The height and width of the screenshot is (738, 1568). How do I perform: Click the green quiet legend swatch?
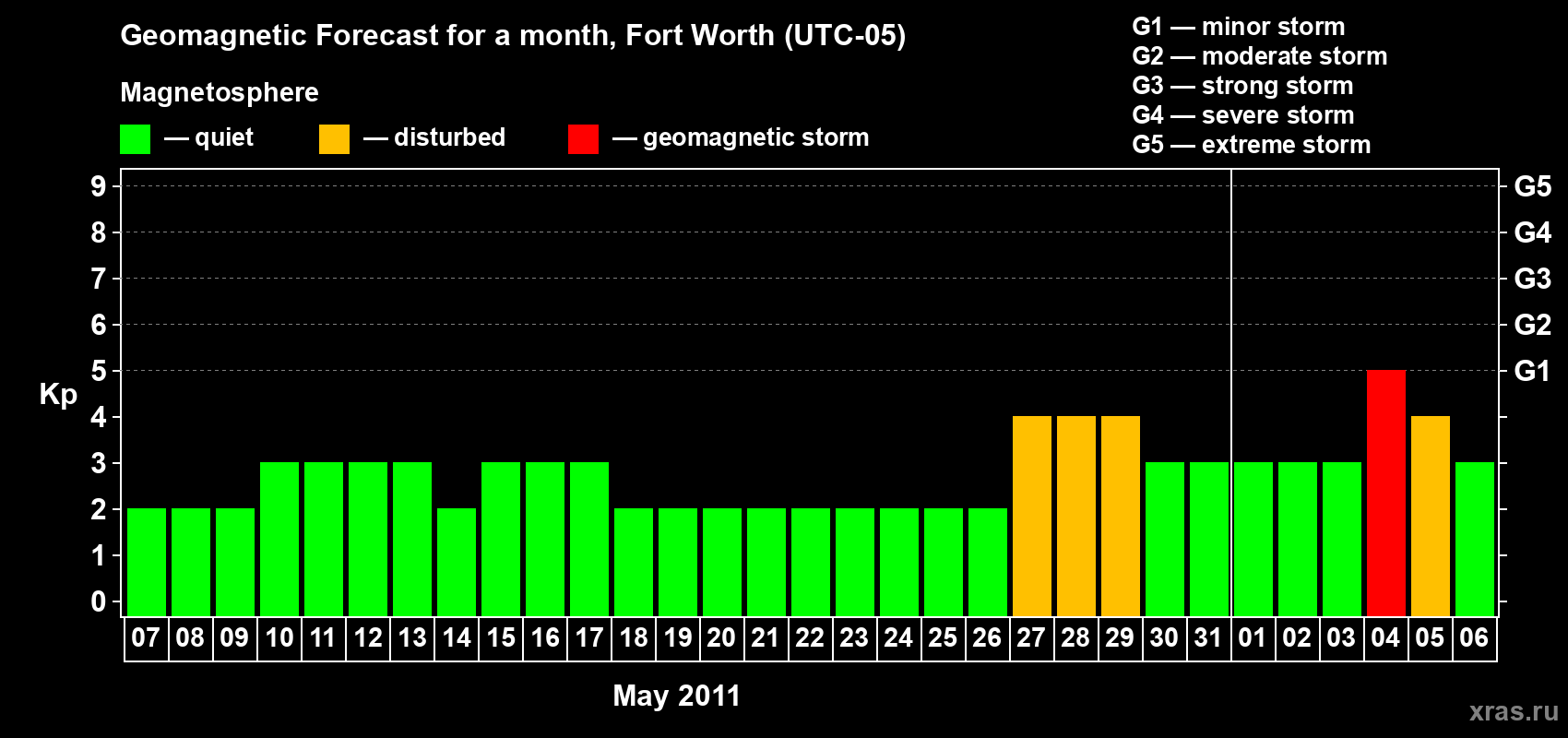(135, 139)
